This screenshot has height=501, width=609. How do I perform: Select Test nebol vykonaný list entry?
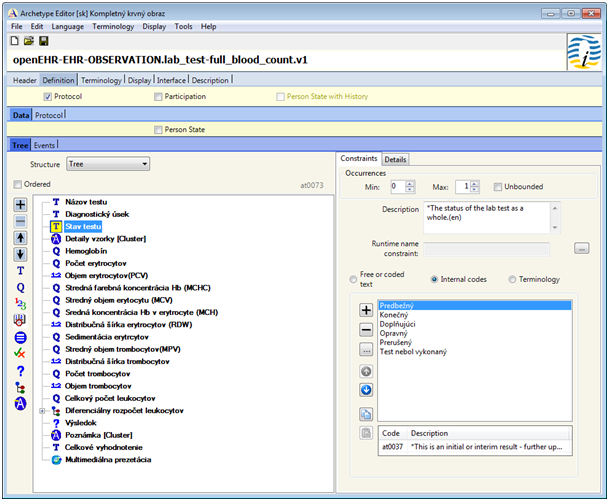[x=413, y=352]
